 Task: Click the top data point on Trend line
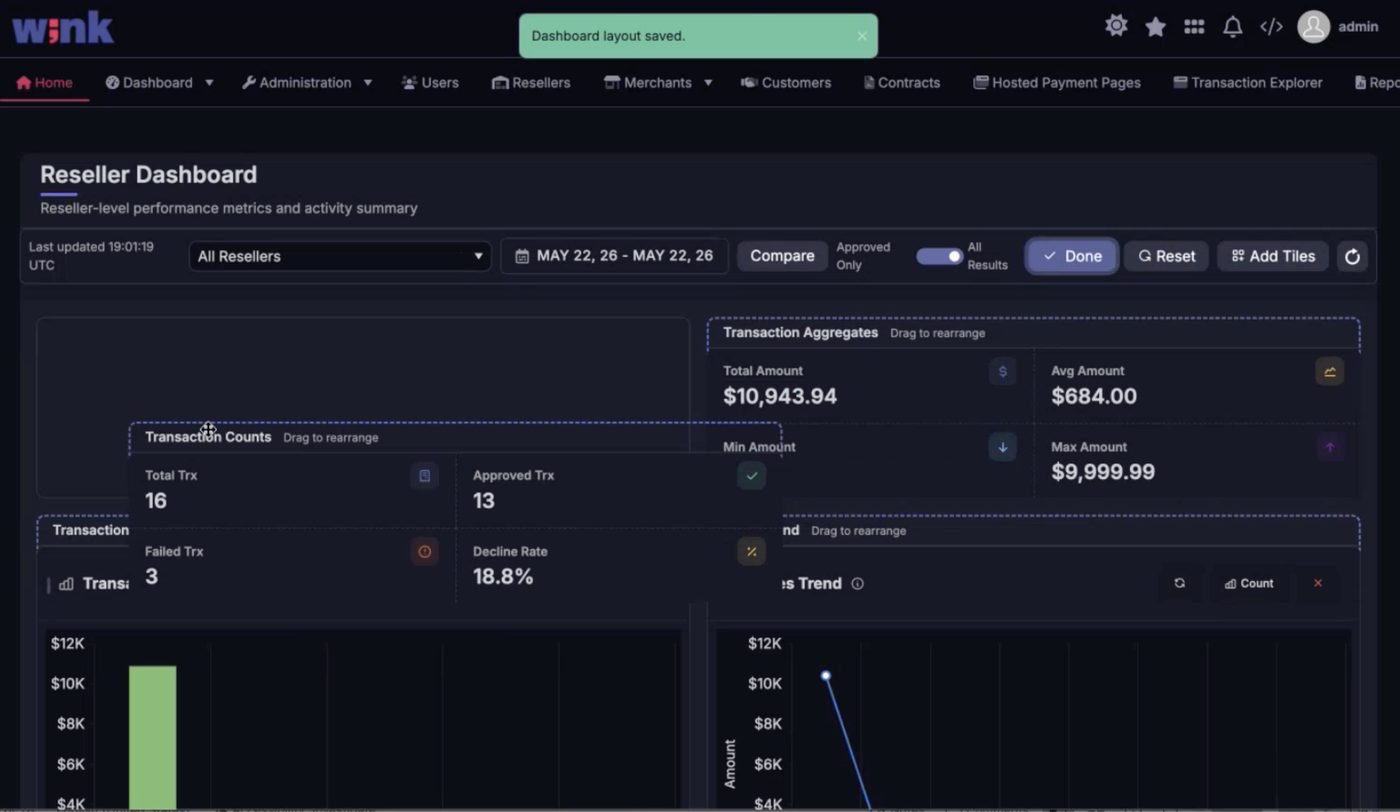(826, 676)
